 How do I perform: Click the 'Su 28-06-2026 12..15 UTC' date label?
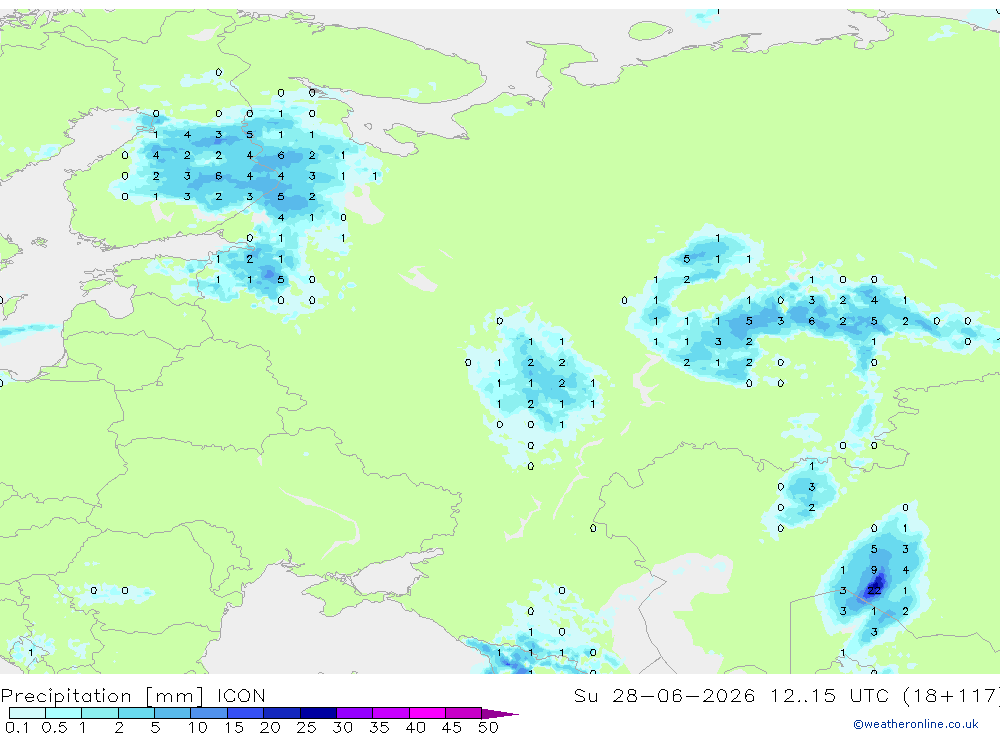(733, 695)
